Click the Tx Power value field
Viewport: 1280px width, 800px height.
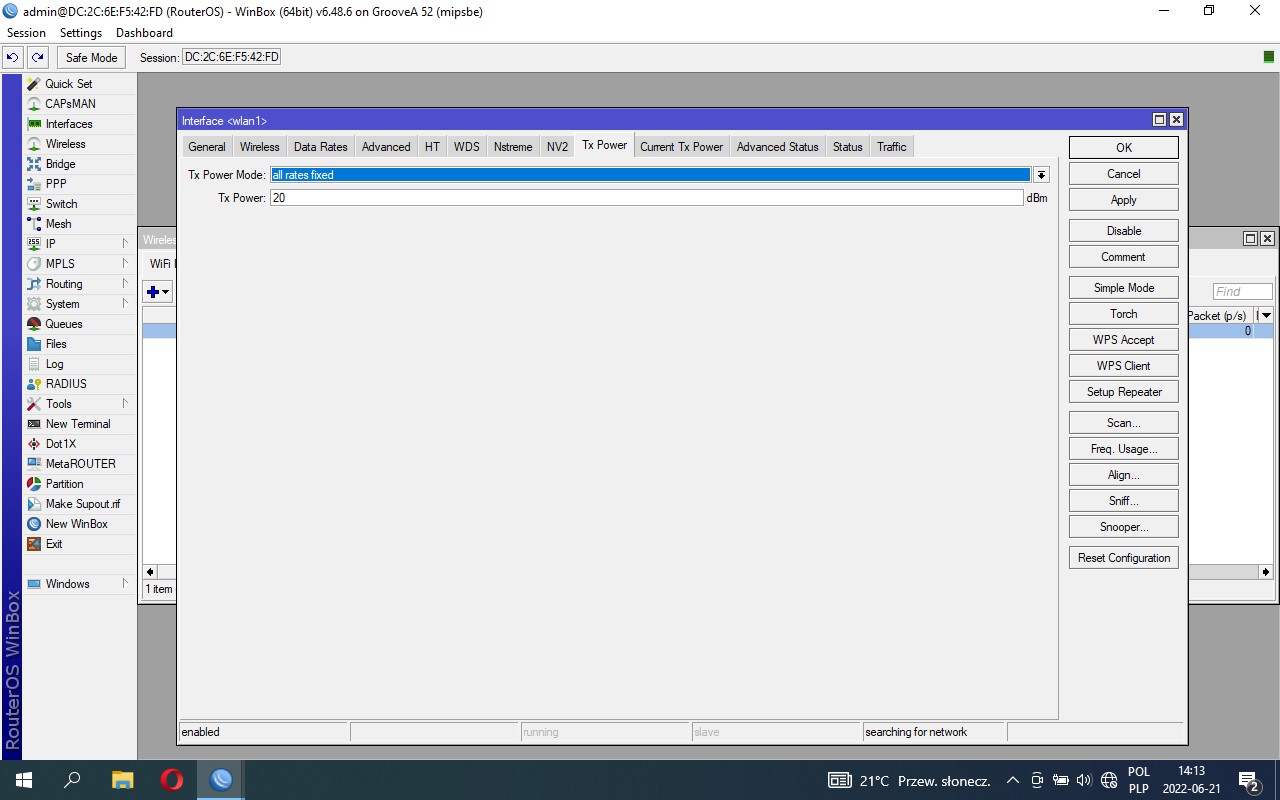(x=646, y=198)
